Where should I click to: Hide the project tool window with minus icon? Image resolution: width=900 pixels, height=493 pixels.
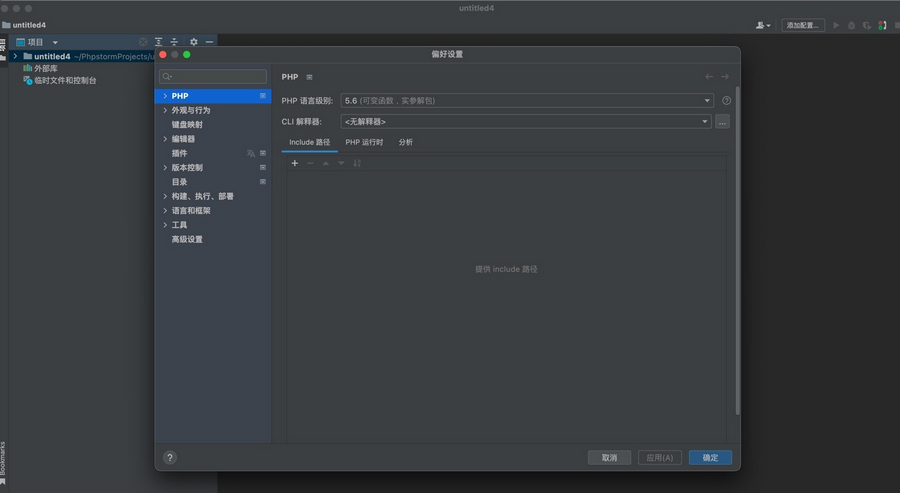tap(209, 42)
